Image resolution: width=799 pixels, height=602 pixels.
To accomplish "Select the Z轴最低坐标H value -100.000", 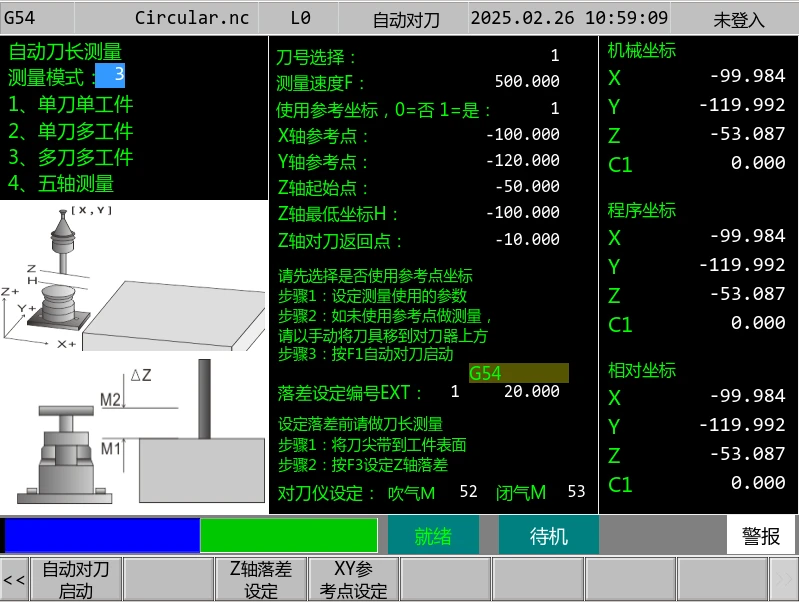I will pyautogui.click(x=522, y=212).
